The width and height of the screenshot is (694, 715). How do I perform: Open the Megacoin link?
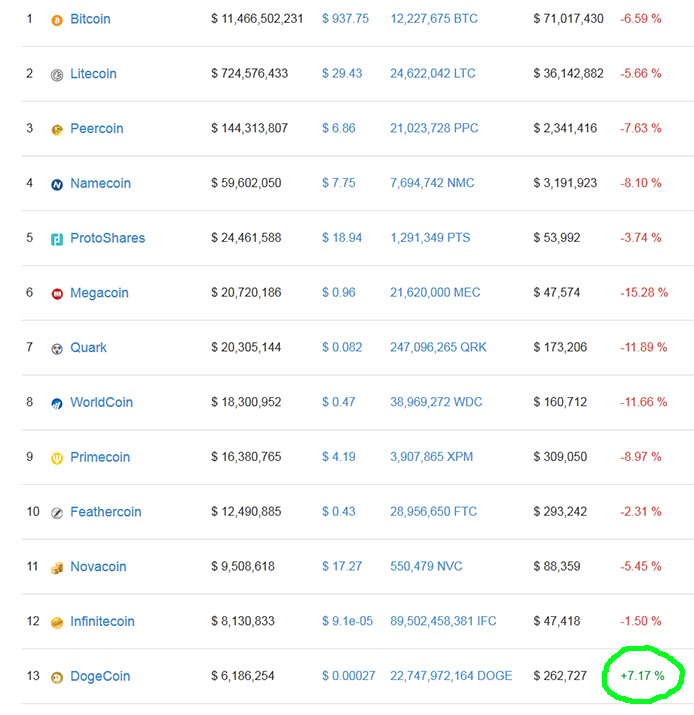pyautogui.click(x=99, y=293)
